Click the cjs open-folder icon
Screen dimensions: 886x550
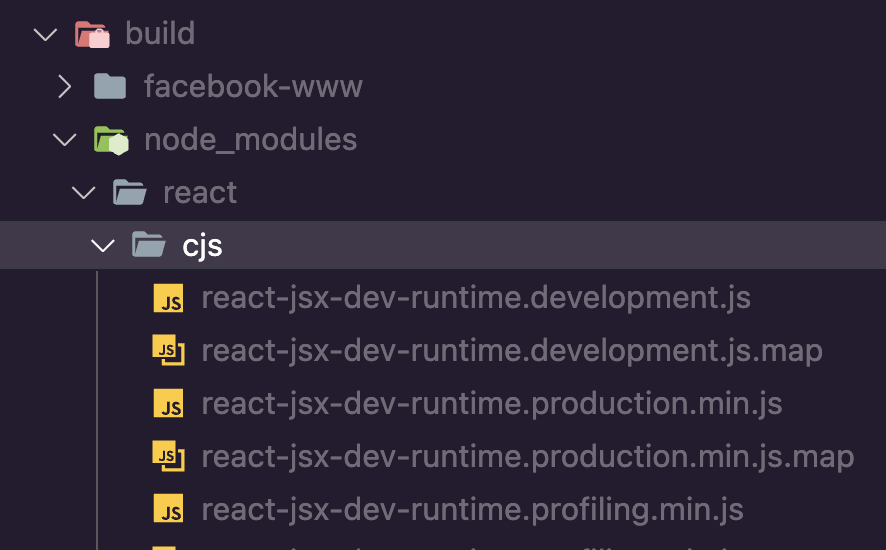pyautogui.click(x=149, y=245)
